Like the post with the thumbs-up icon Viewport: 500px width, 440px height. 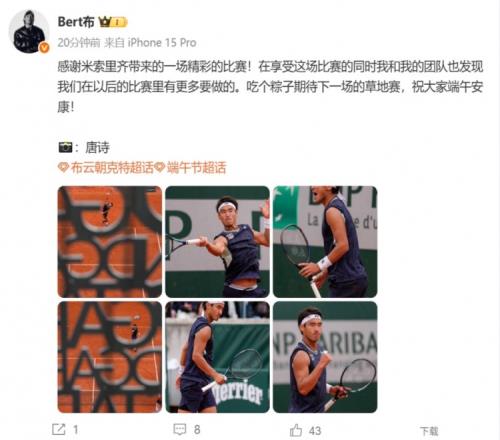coord(296,430)
